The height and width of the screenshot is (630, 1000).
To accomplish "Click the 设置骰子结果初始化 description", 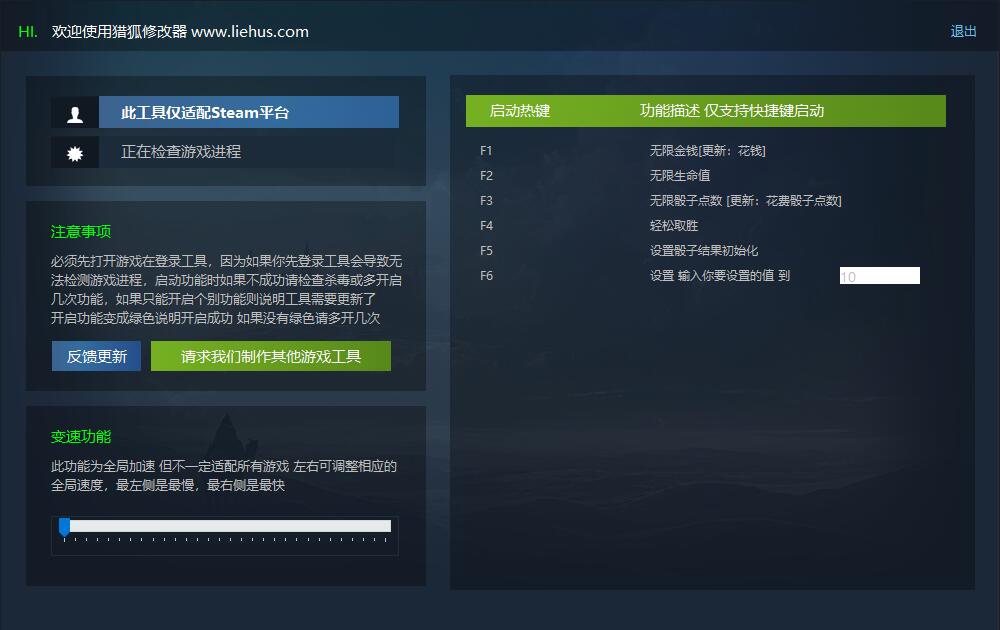I will coord(703,251).
